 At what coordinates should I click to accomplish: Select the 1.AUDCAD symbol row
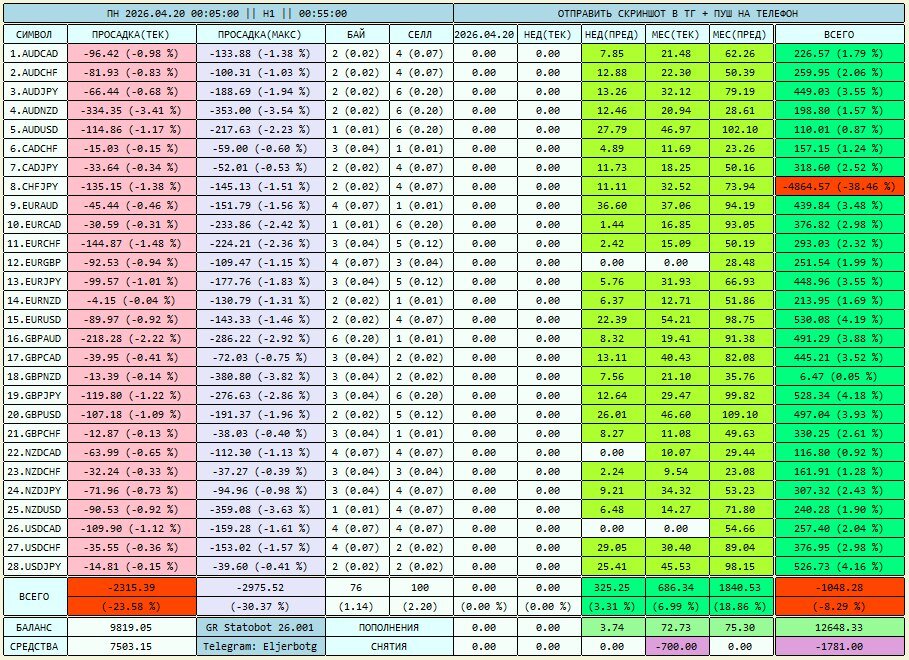34,53
